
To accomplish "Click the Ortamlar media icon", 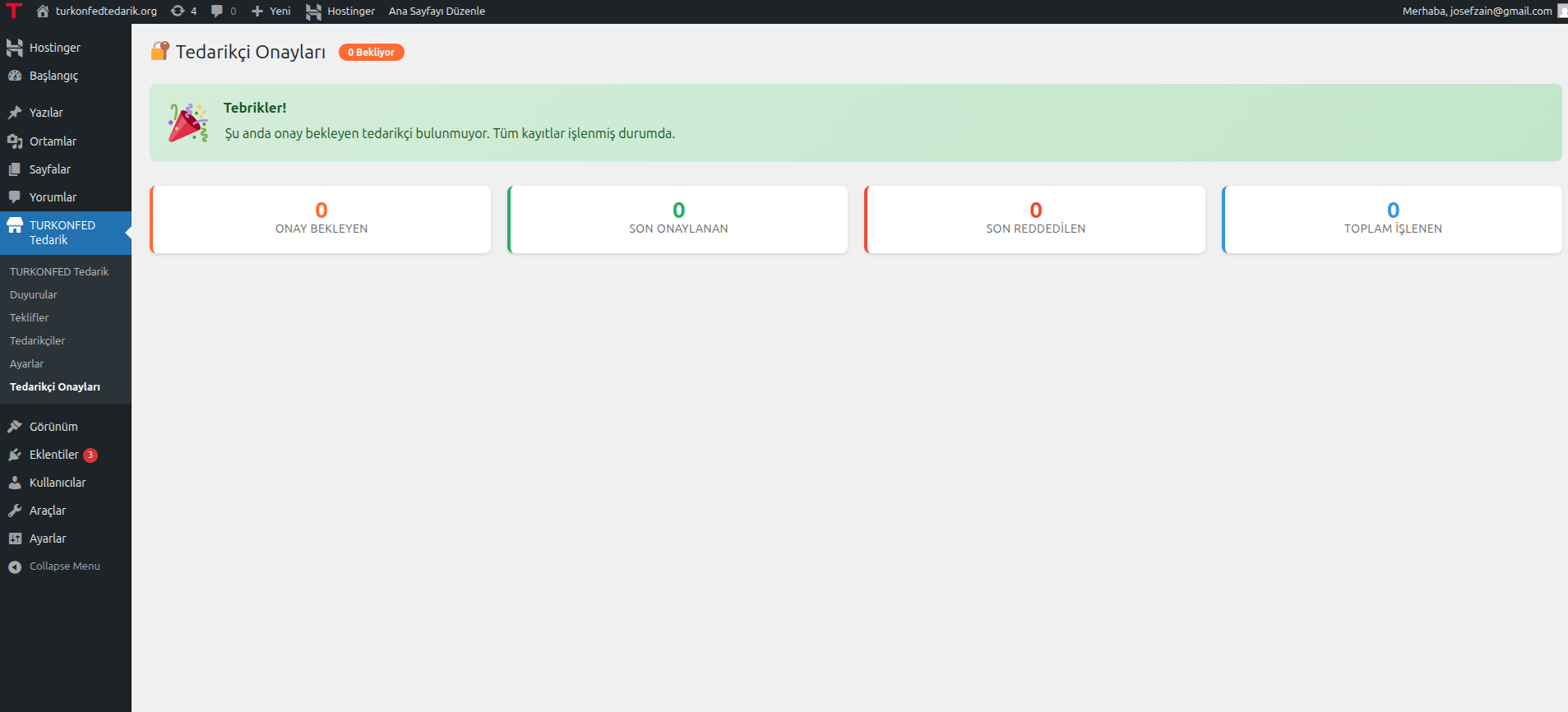I will point(15,141).
